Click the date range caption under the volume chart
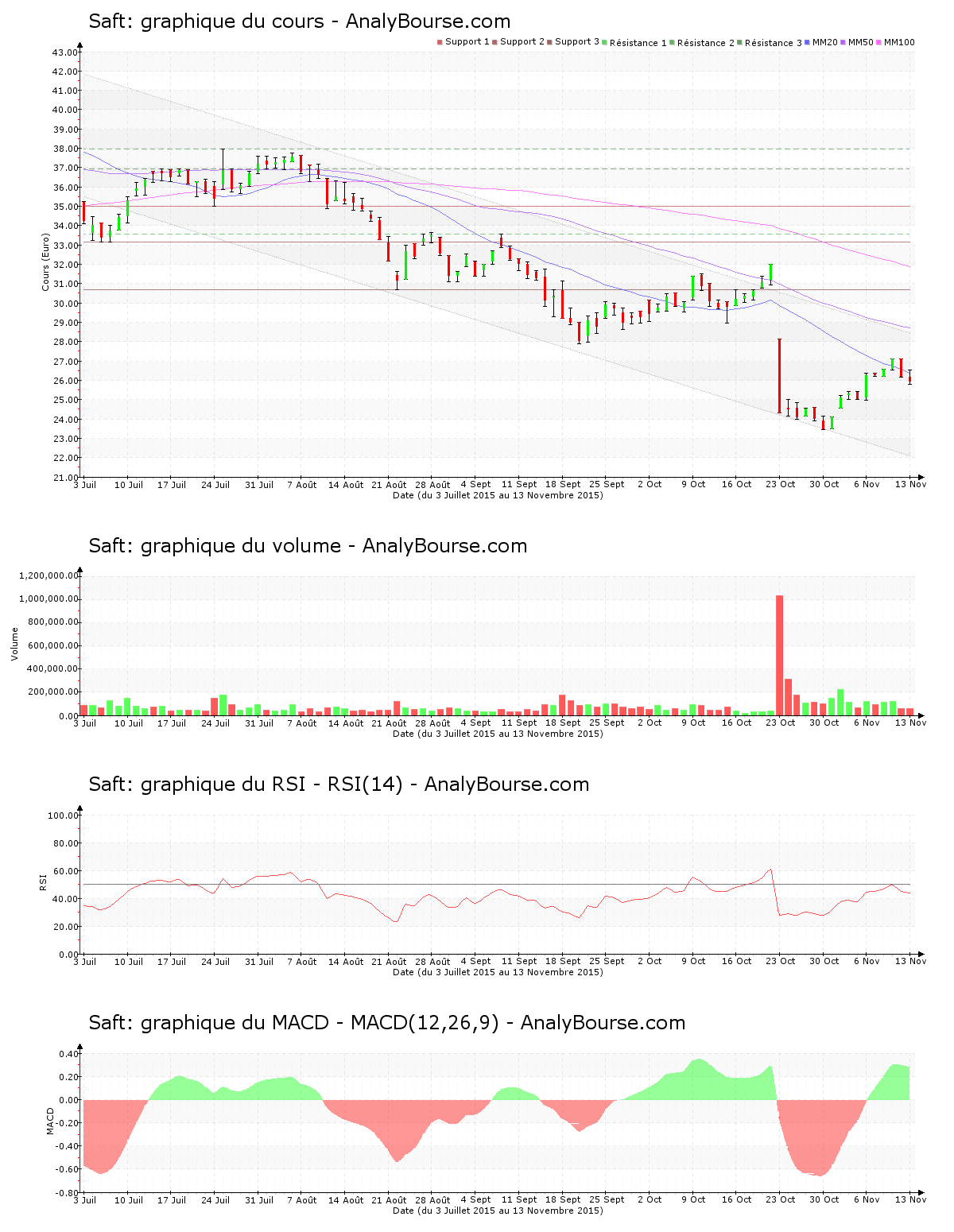Viewport: 954px width, 1232px height. (x=498, y=734)
